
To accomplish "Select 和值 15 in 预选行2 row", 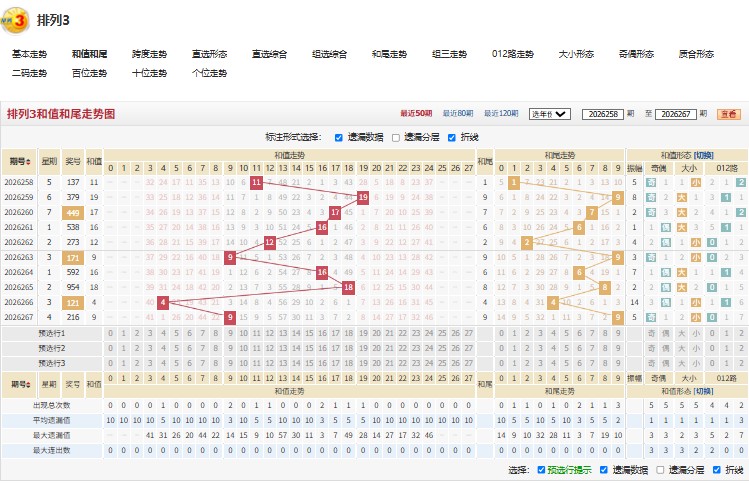I will (310, 348).
